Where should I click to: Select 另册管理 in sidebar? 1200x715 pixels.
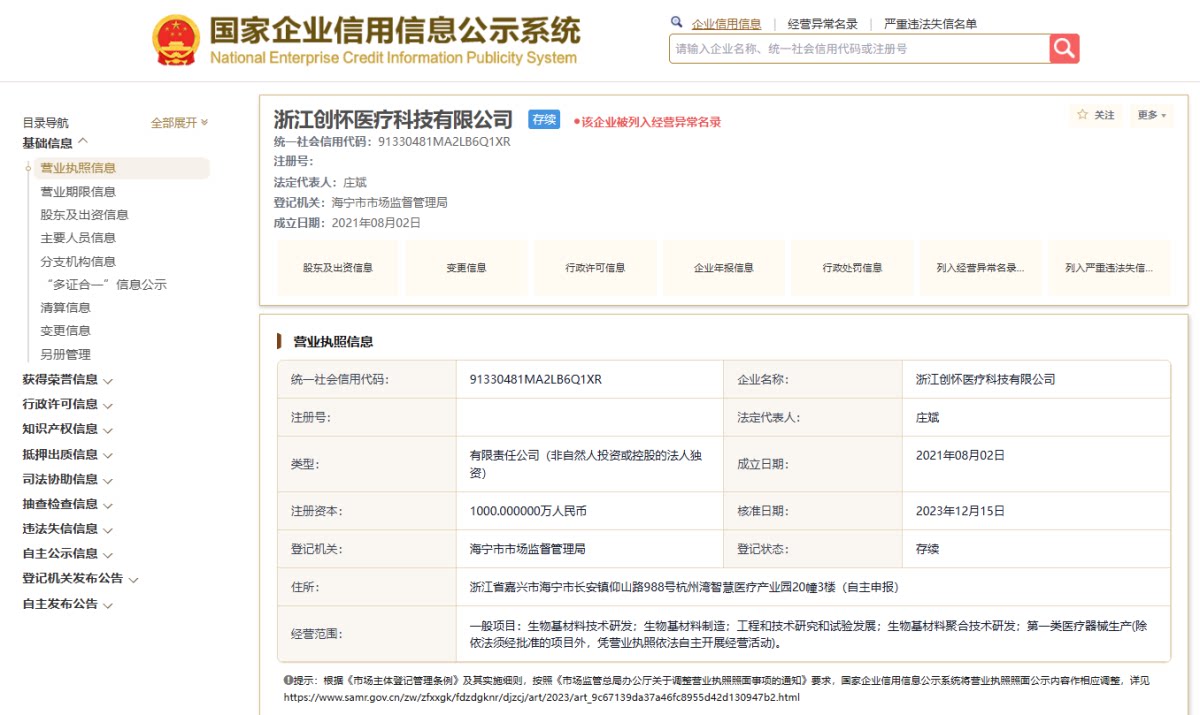tap(65, 355)
